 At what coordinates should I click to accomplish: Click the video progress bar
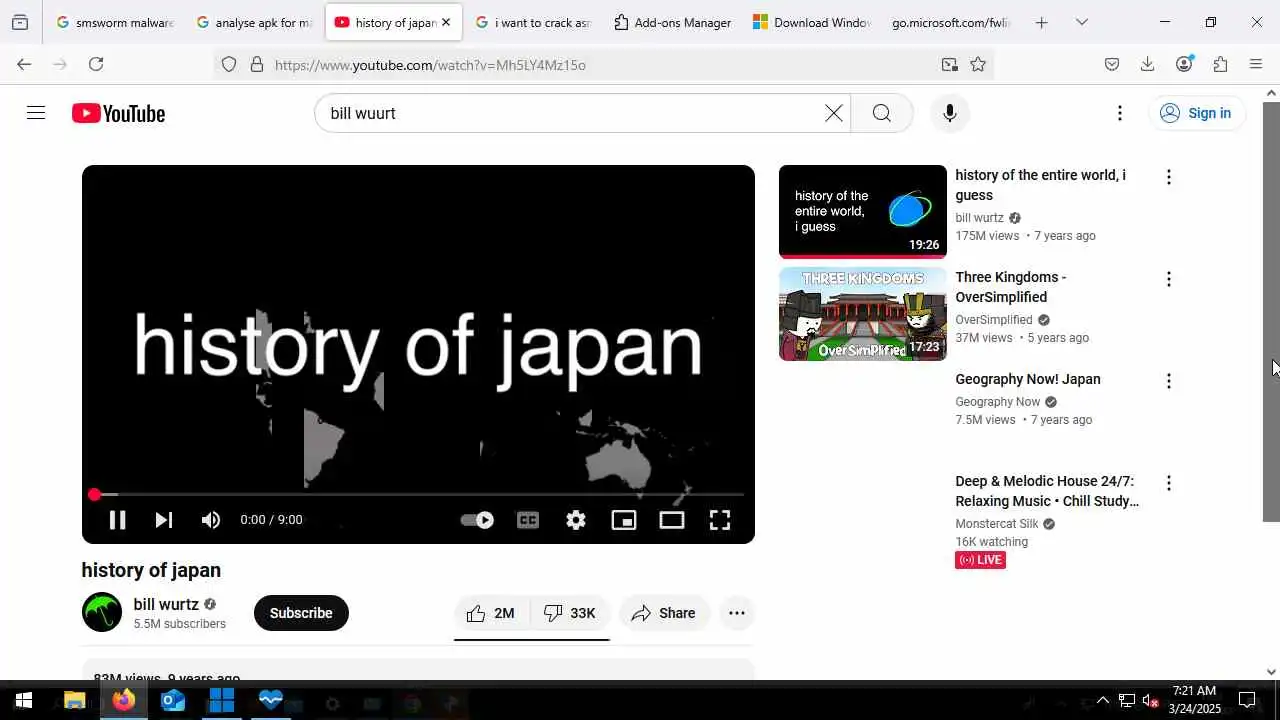[418, 495]
